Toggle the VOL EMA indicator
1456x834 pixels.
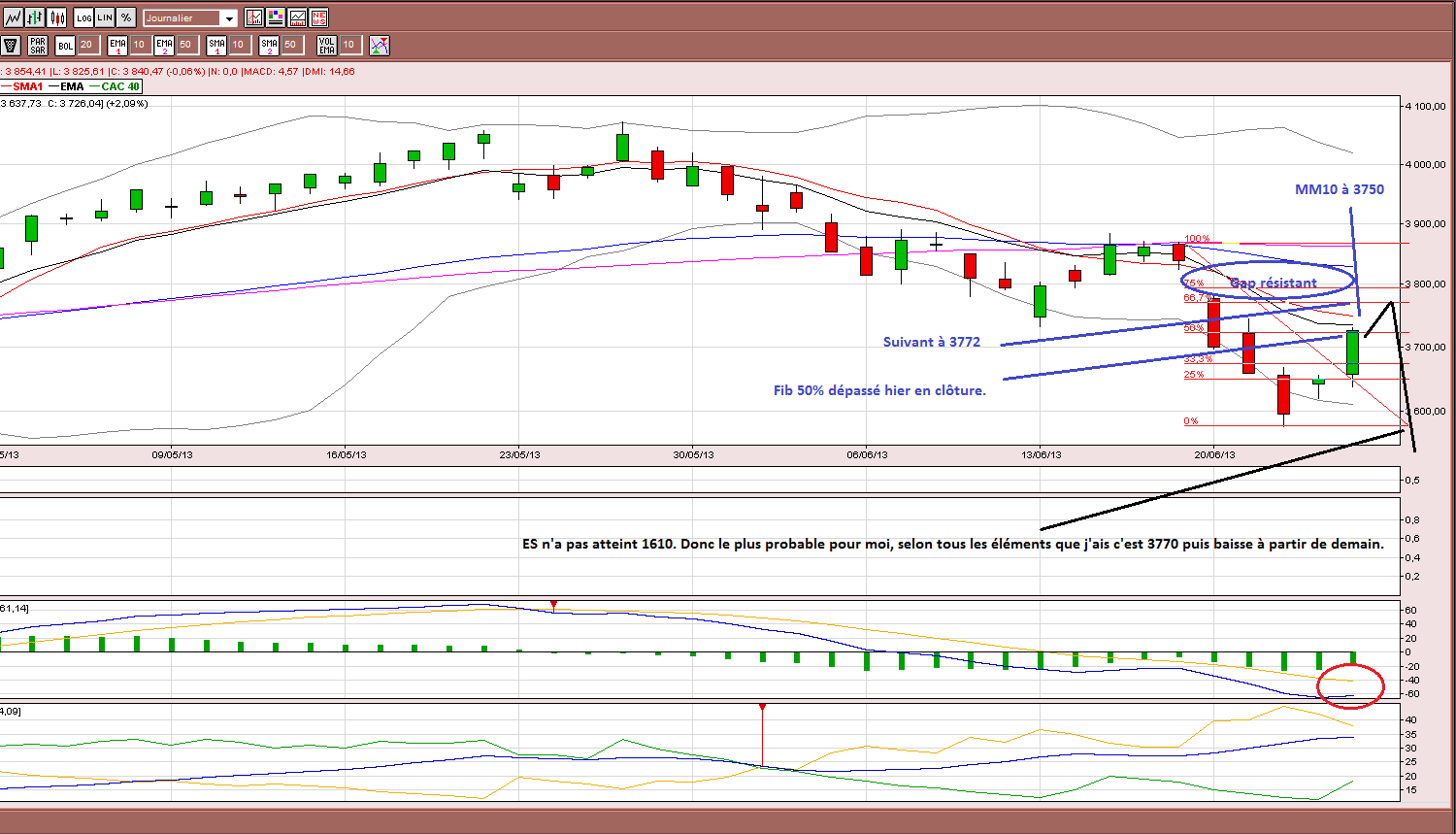[327, 45]
